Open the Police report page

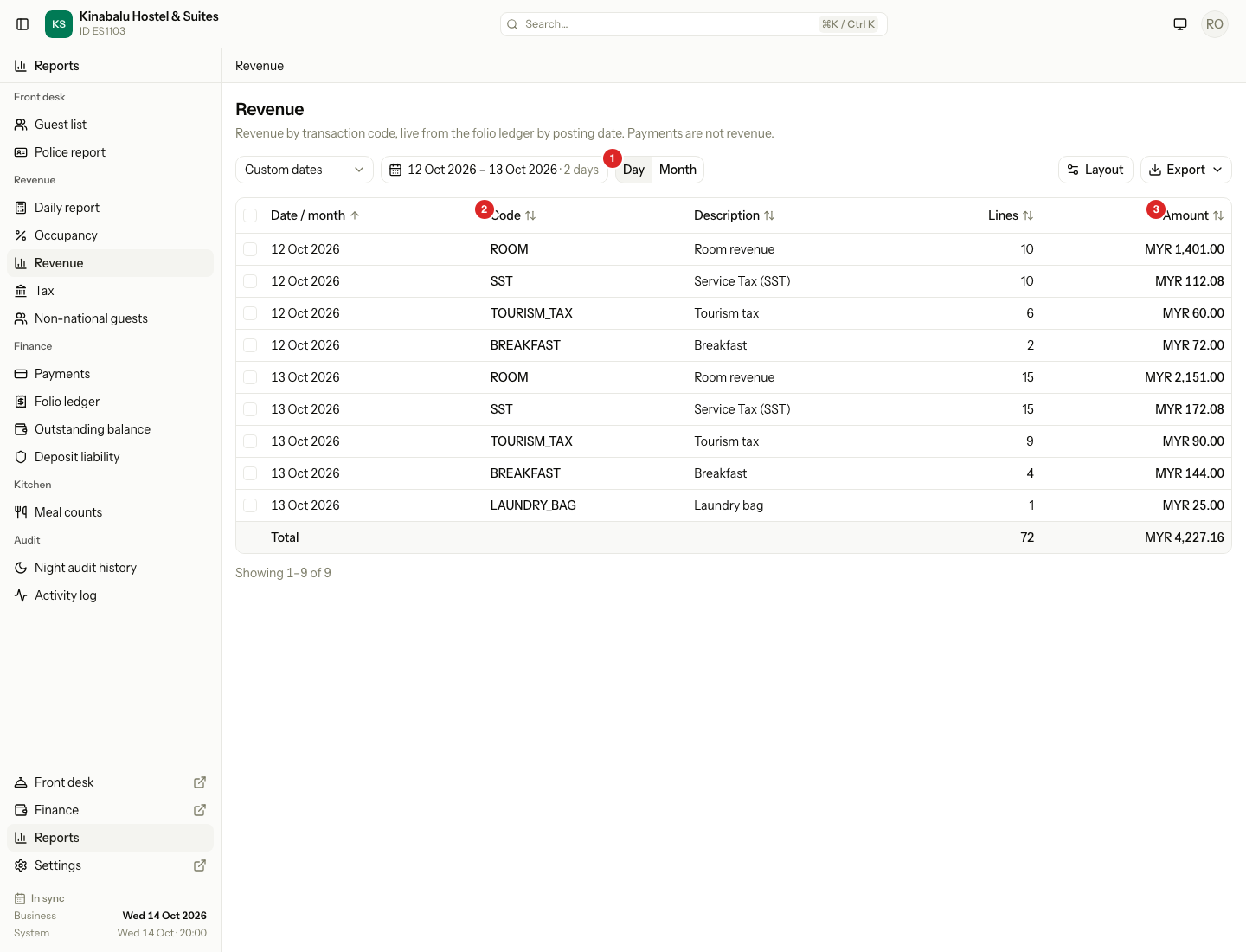tap(110, 152)
